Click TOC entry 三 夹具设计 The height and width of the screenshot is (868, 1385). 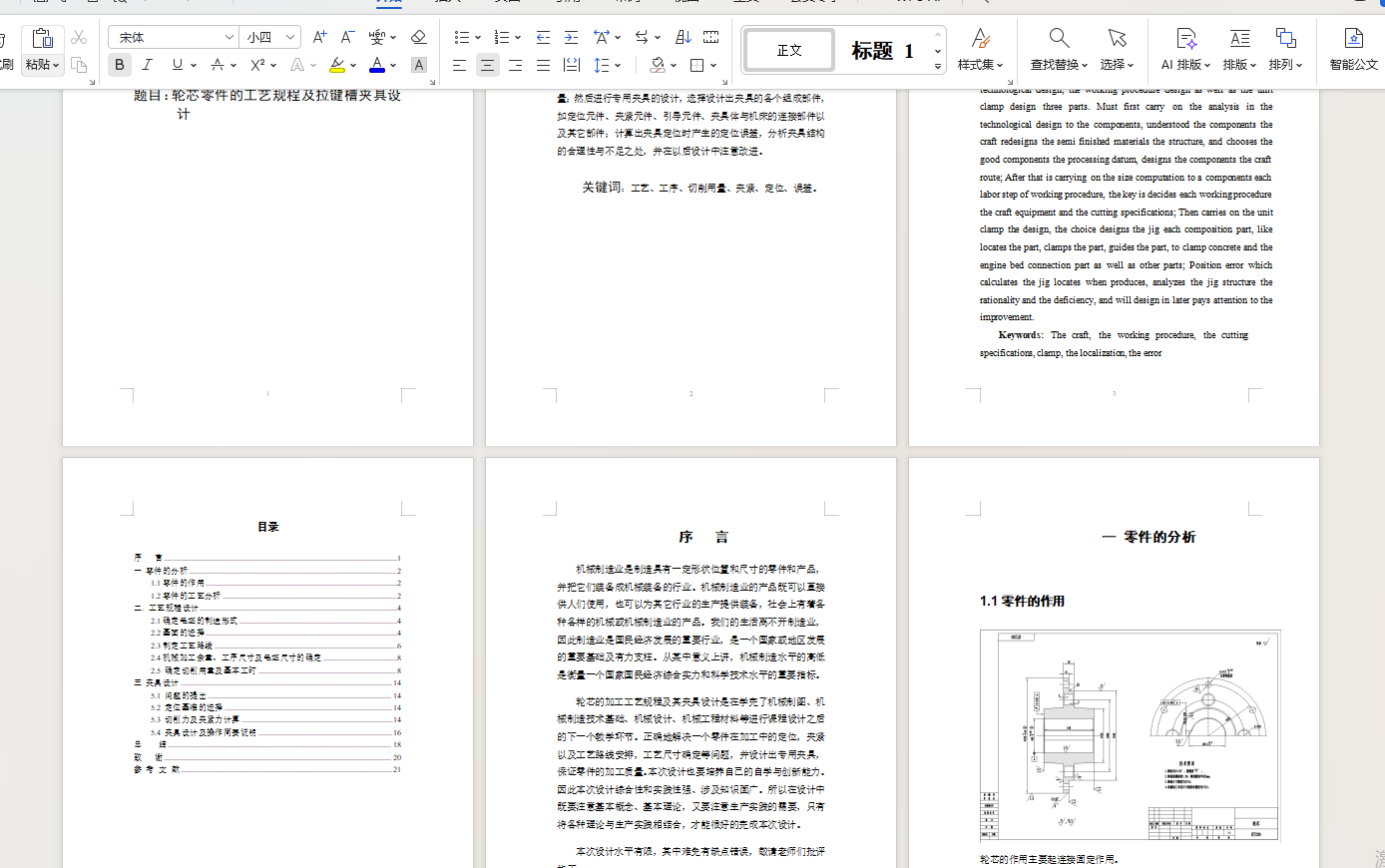(x=267, y=682)
